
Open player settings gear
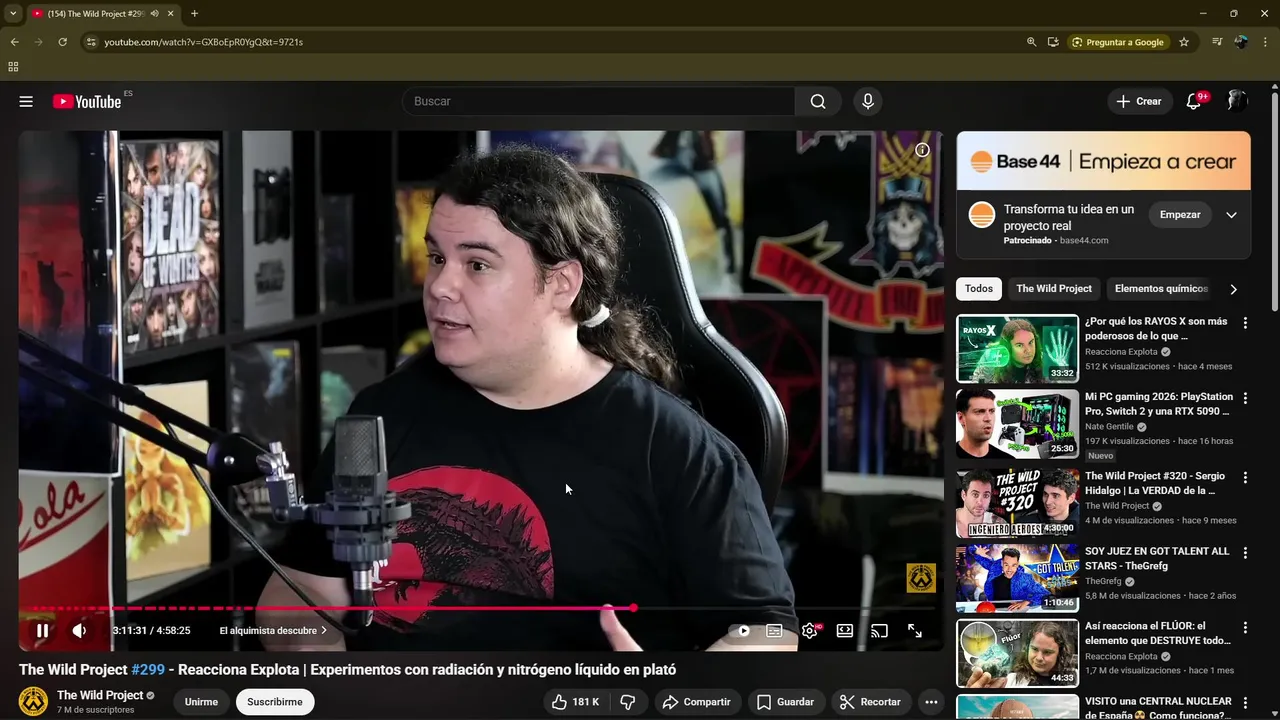(x=810, y=631)
